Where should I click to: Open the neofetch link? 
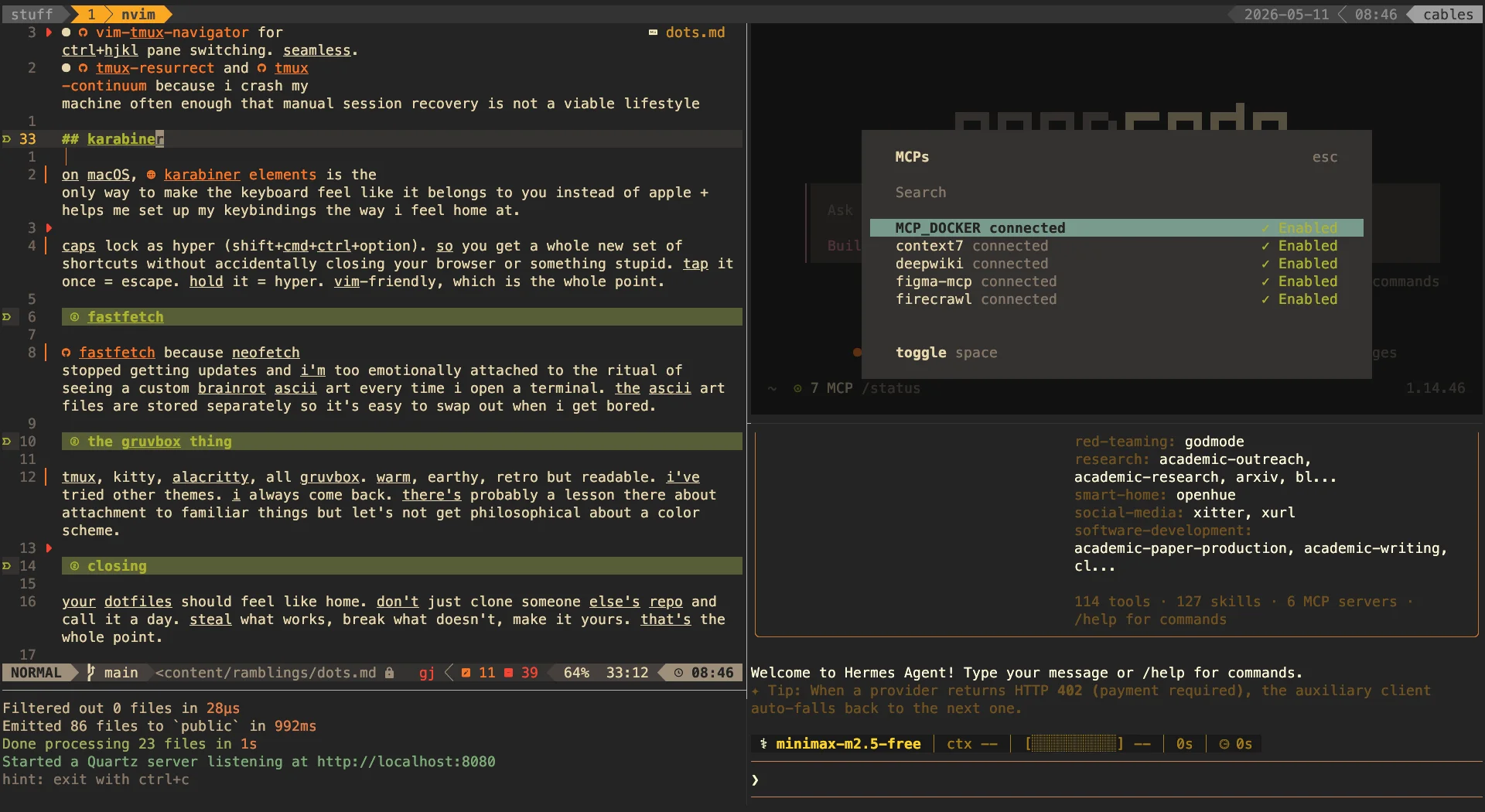(265, 353)
